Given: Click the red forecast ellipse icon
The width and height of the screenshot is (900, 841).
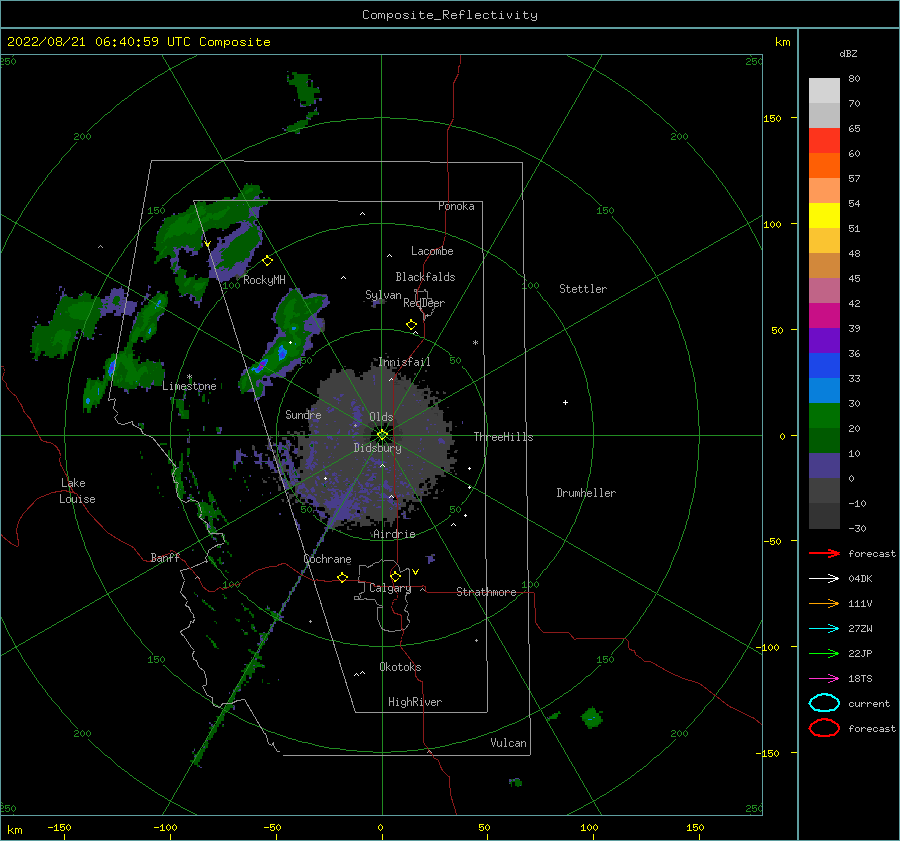Looking at the screenshot, I should point(824,728).
